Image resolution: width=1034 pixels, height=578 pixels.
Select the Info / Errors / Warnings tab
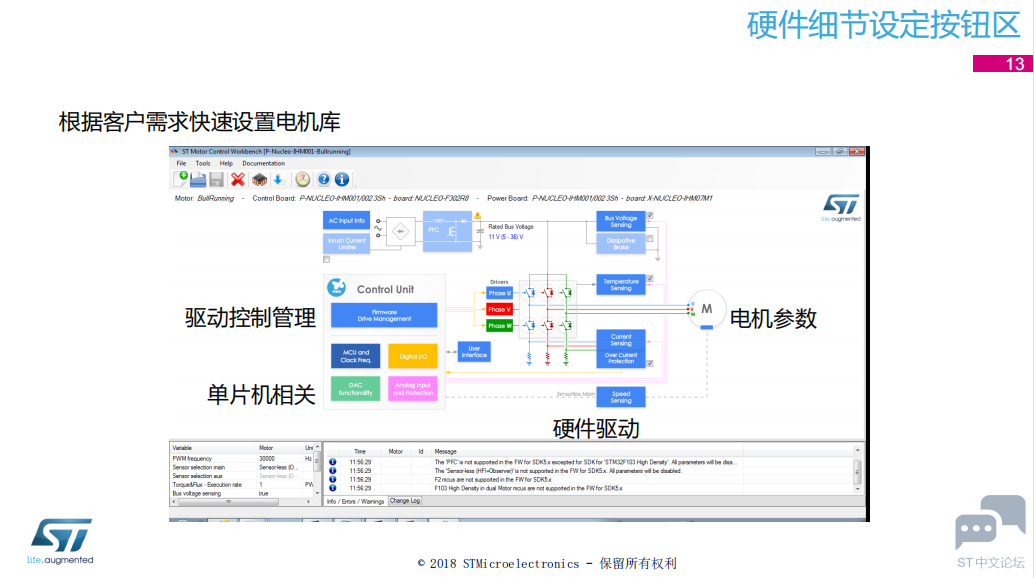point(355,502)
